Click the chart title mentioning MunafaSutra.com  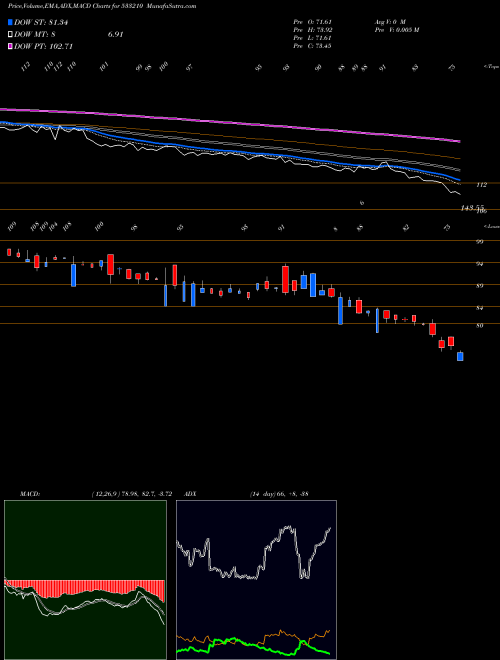tap(102, 6)
